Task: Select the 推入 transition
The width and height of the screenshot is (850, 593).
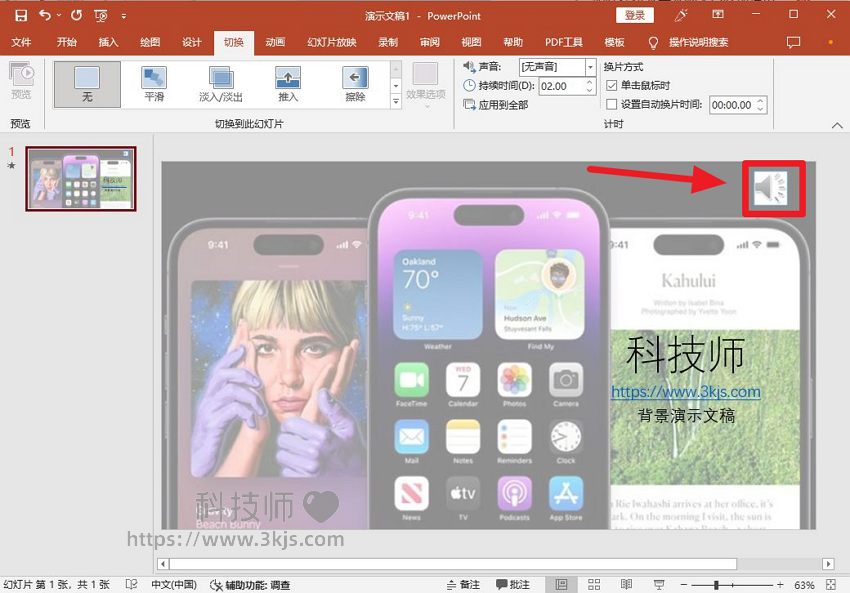Action: click(x=288, y=84)
